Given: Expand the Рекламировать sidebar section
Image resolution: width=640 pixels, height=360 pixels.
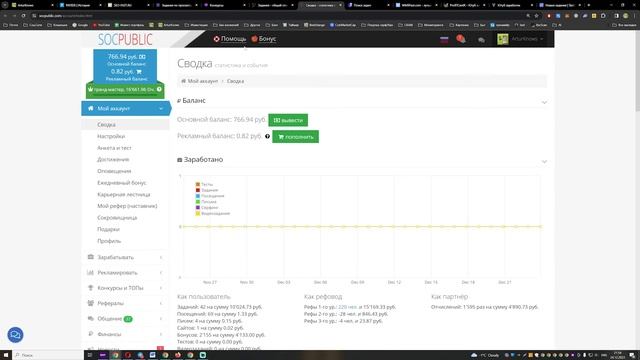Looking at the screenshot, I should click(125, 273).
